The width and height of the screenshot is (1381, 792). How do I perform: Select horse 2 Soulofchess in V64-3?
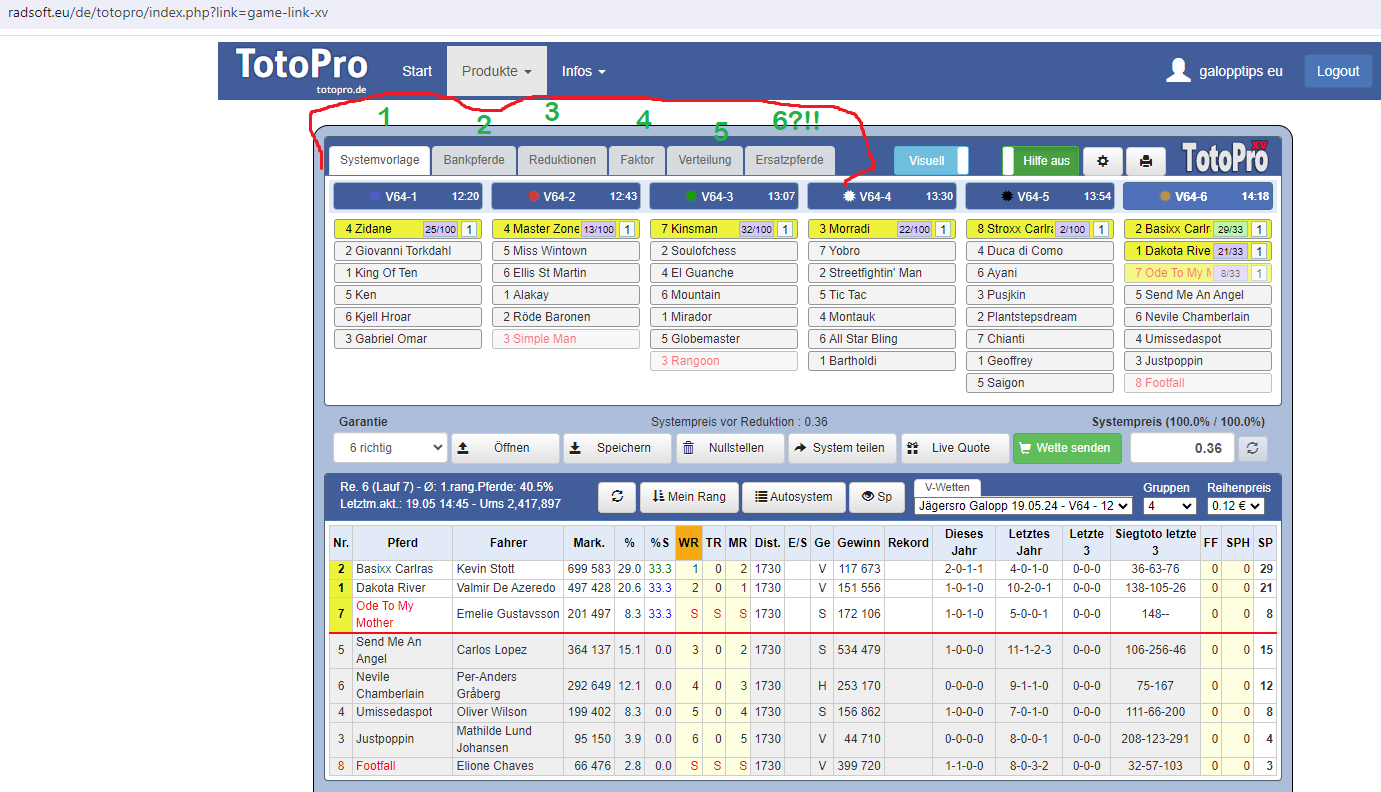[724, 251]
